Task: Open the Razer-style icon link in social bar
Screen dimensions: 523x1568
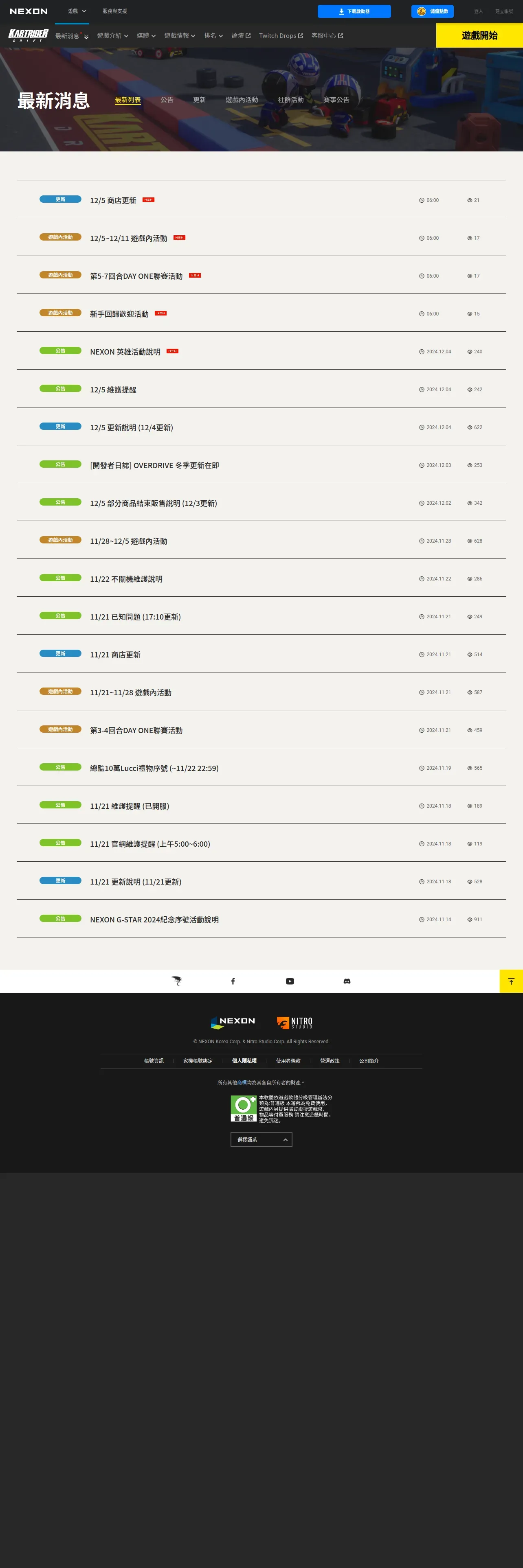Action: [176, 981]
